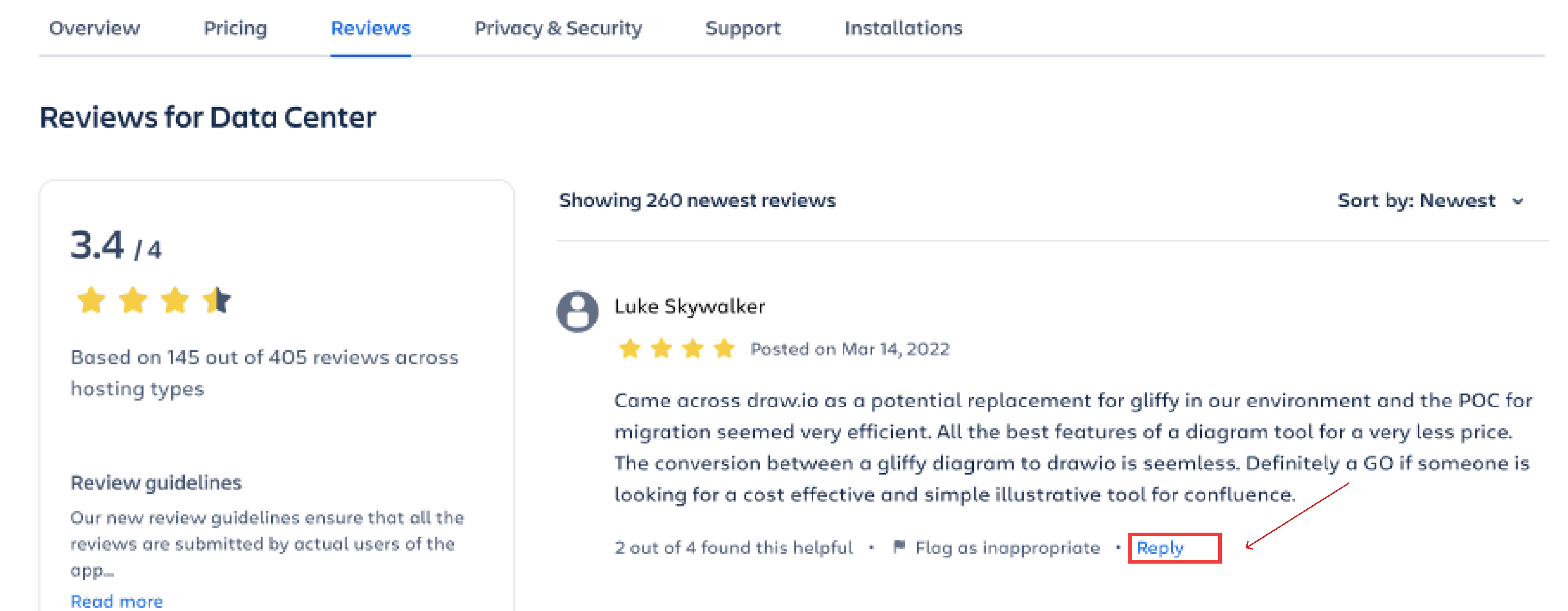Click the third star in Luke Skywalker's review
1568x611 pixels.
693,349
